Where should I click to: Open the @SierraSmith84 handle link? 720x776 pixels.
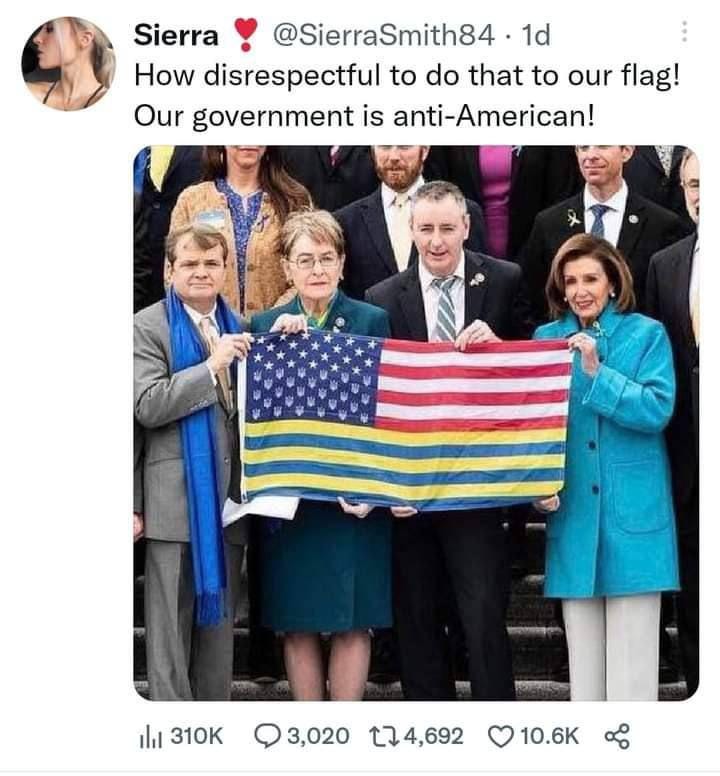384,35
